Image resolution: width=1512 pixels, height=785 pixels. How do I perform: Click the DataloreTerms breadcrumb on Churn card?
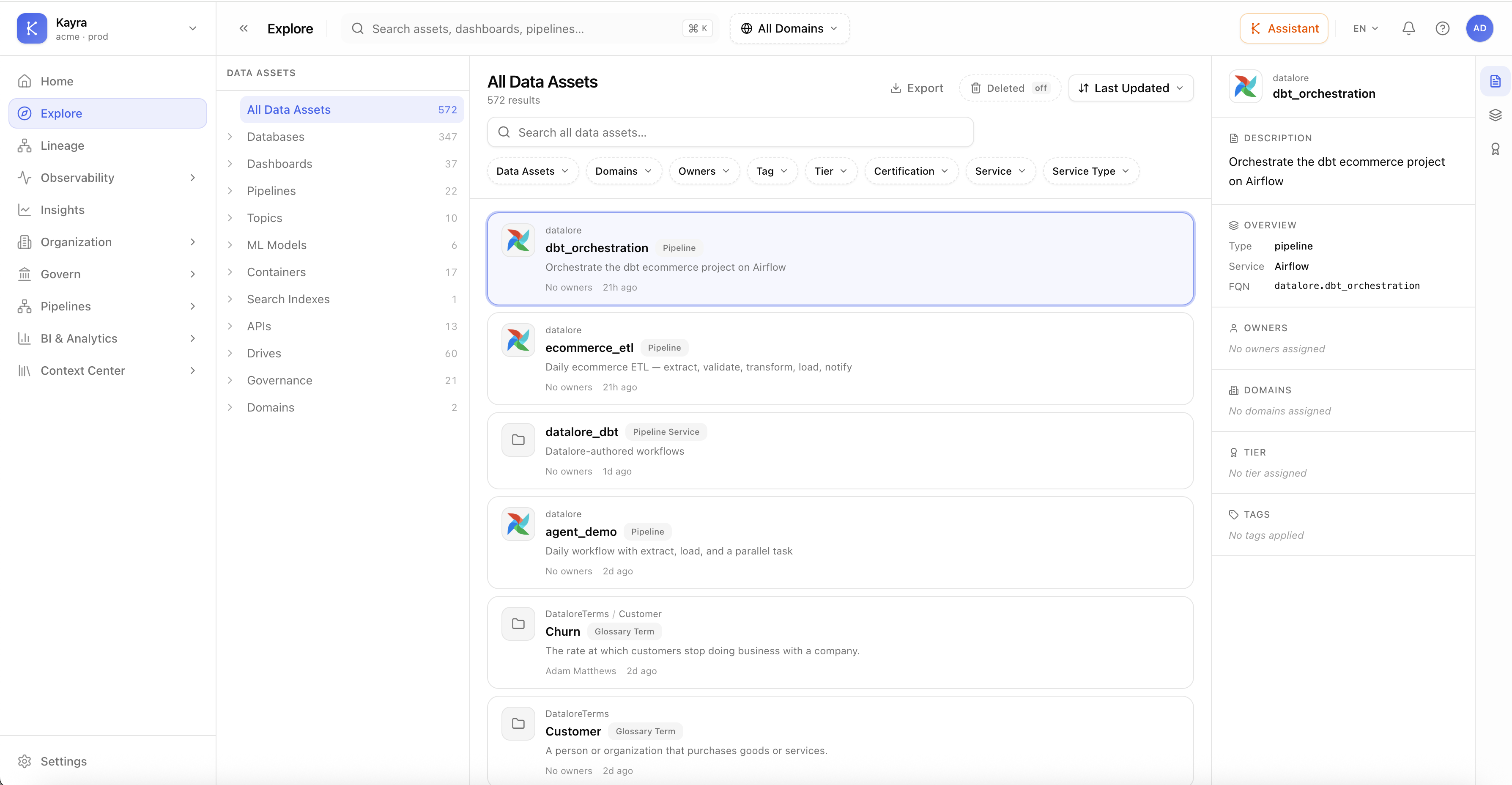577,614
